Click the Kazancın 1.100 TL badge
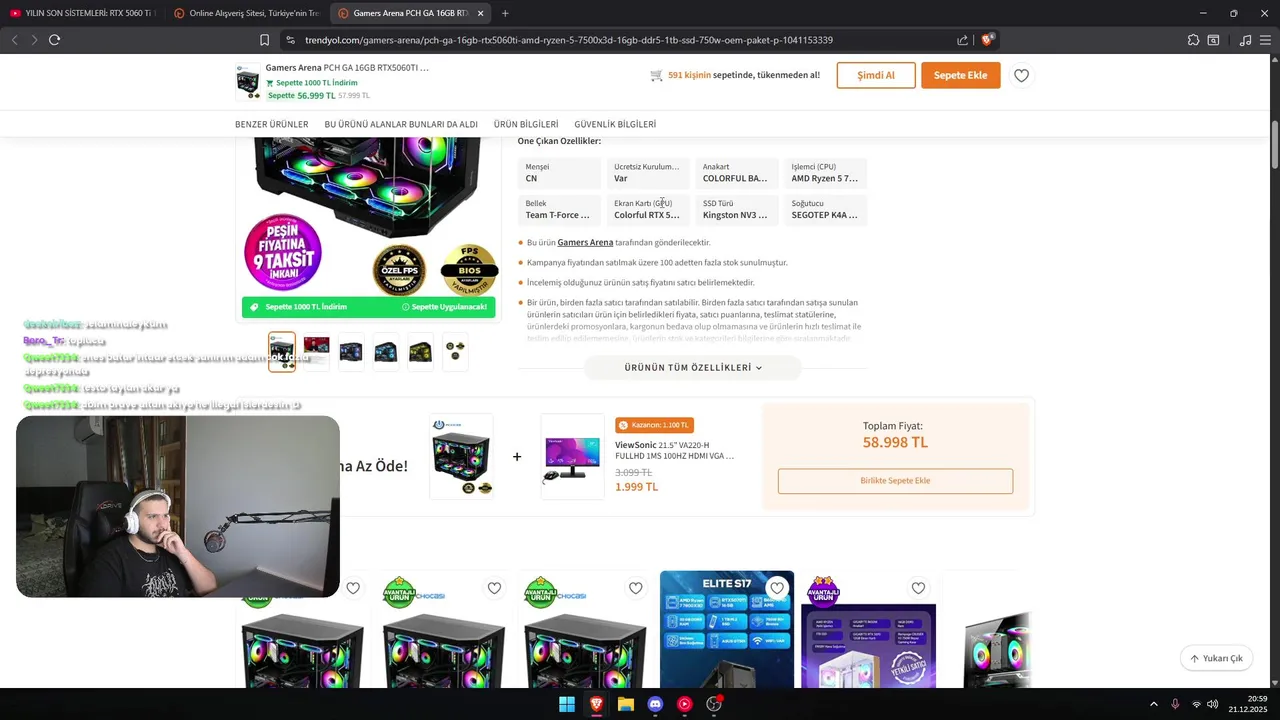Image resolution: width=1280 pixels, height=720 pixels. coord(655,425)
